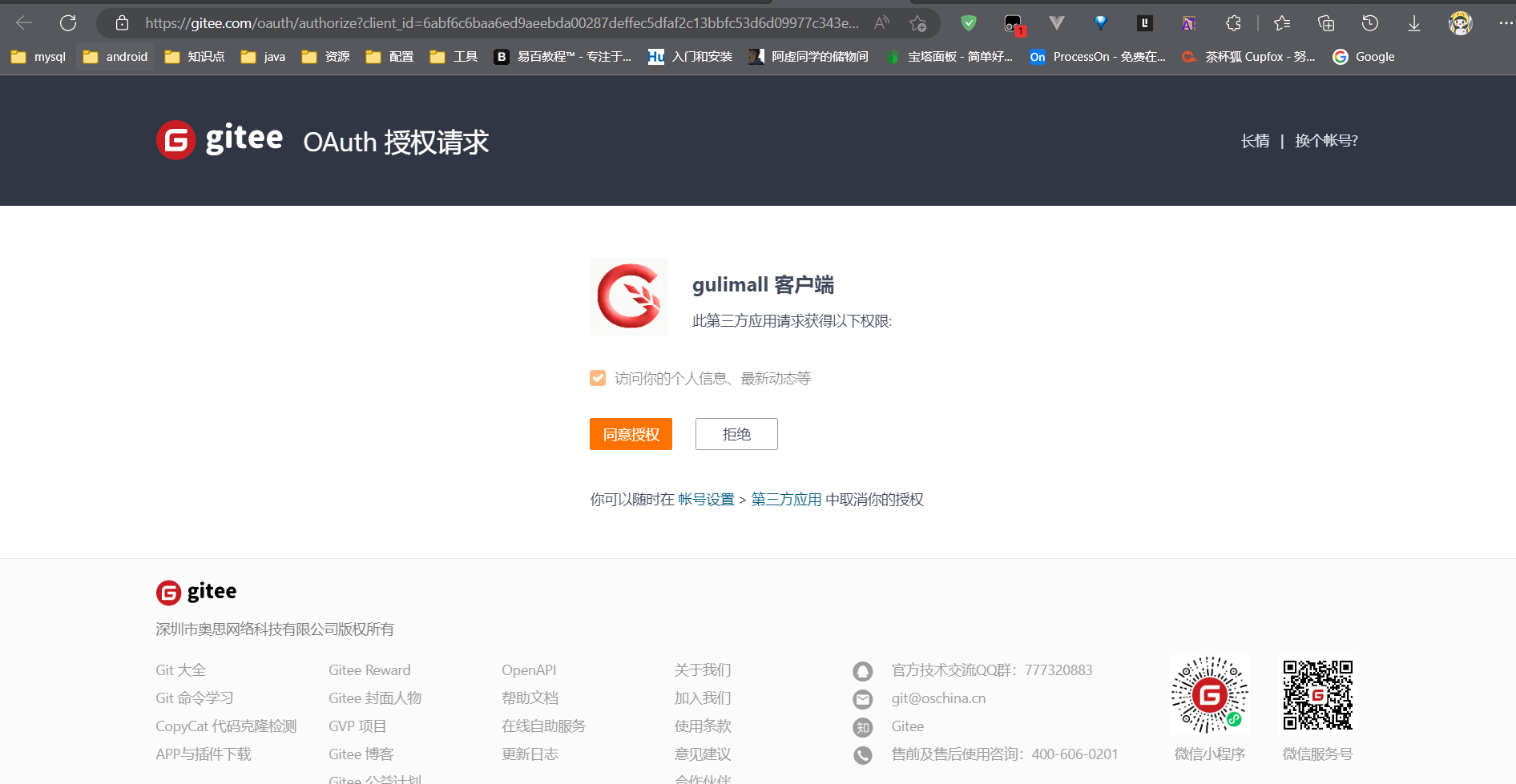Click git@oschina.cn email address
The height and width of the screenshot is (784, 1516).
pyautogui.click(x=939, y=698)
